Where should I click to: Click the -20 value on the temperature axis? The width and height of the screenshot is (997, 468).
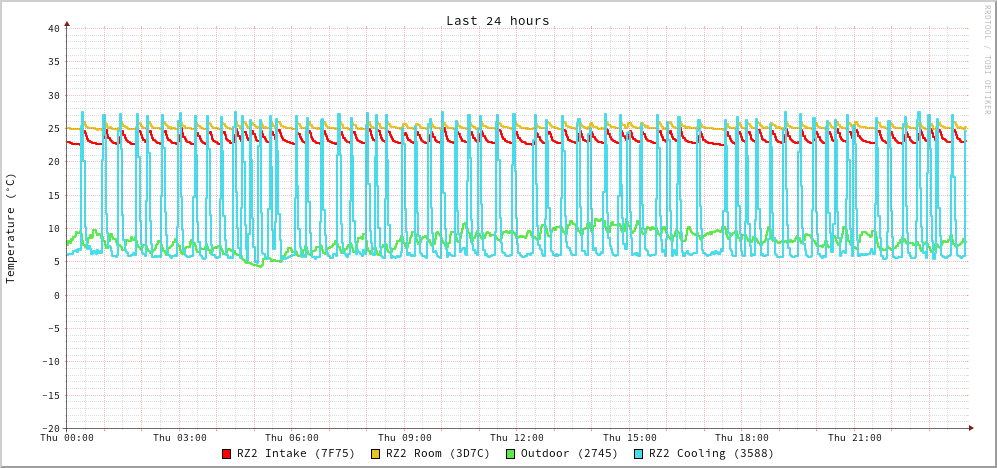click(50, 428)
